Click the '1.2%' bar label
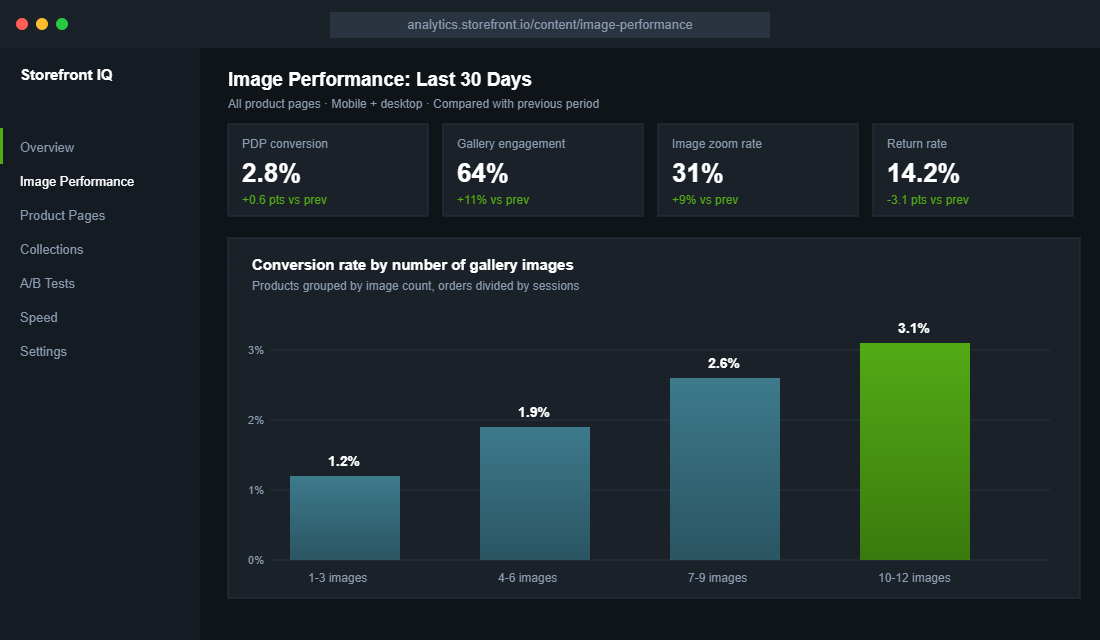Image resolution: width=1100 pixels, height=640 pixels. pyautogui.click(x=343, y=462)
